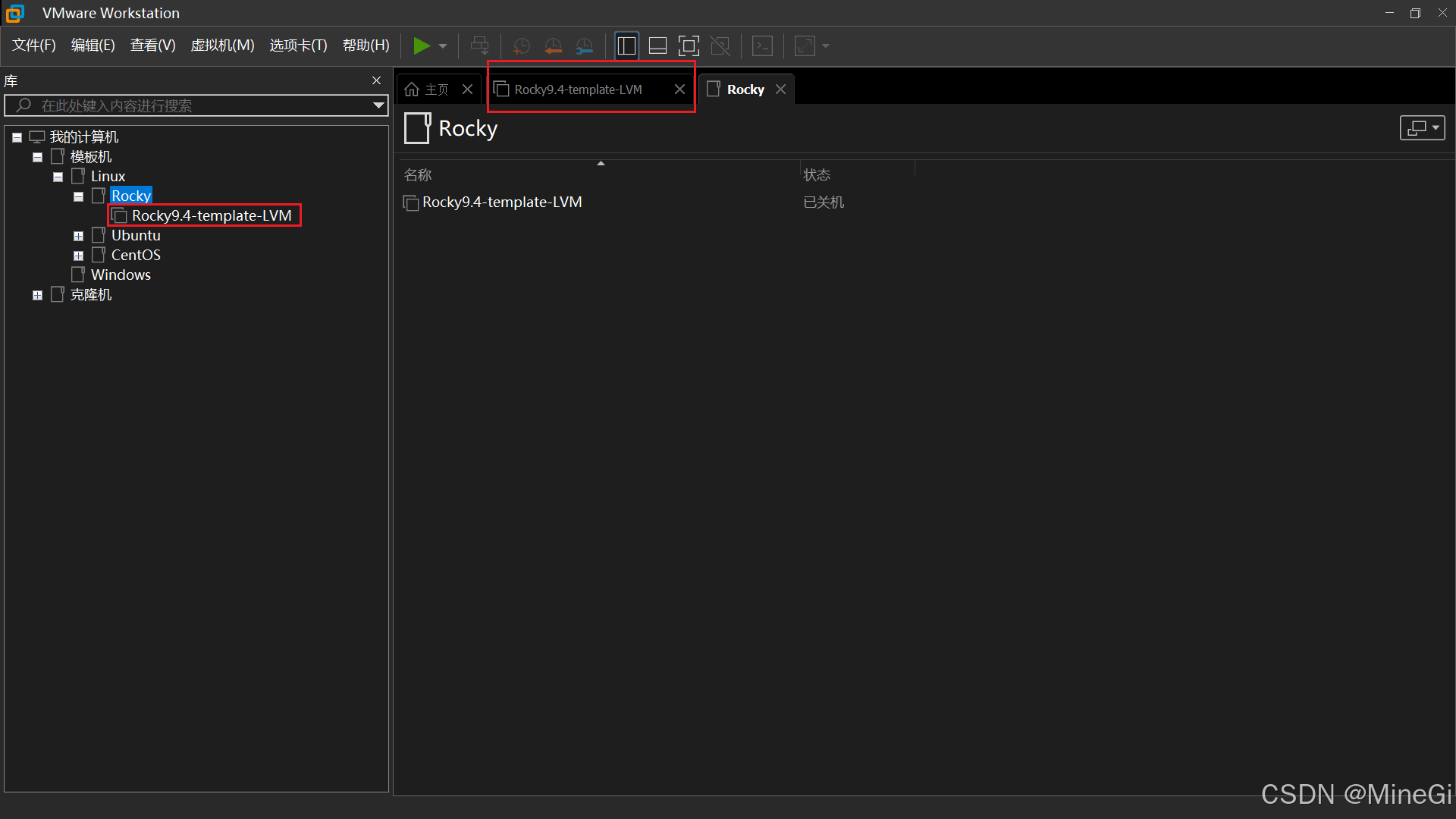Open the snapshot manager wrench icon
This screenshot has height=819, width=1456.
coord(584,46)
